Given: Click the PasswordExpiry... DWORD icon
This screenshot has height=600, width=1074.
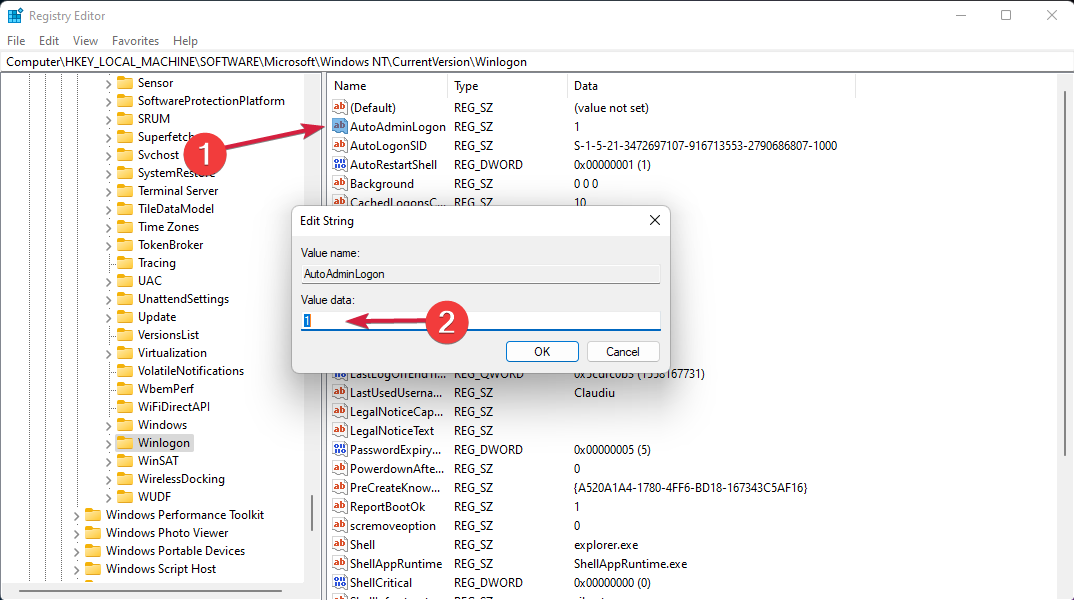Looking at the screenshot, I should (340, 449).
